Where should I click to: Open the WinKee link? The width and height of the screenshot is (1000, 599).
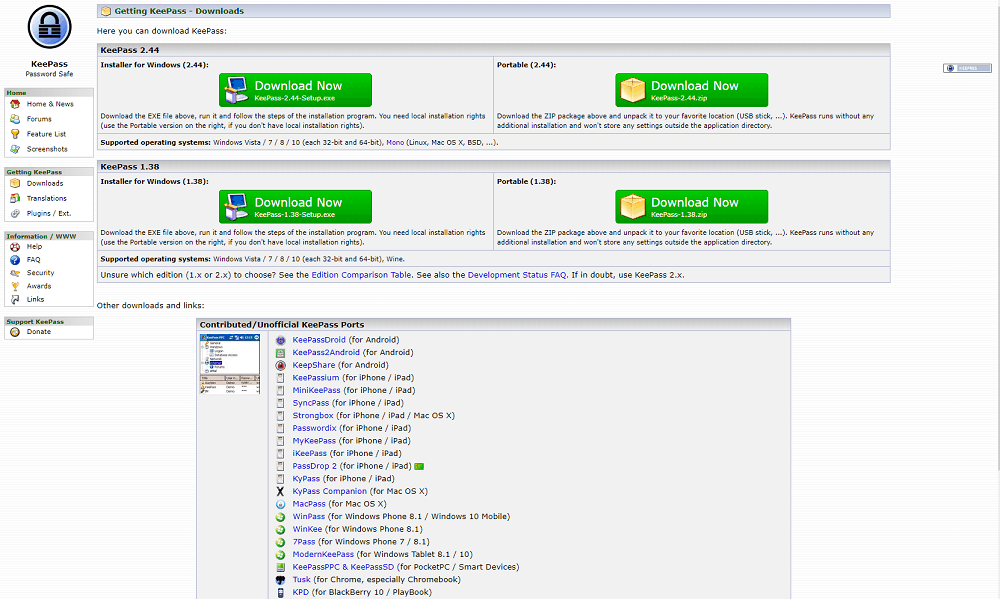tap(307, 529)
